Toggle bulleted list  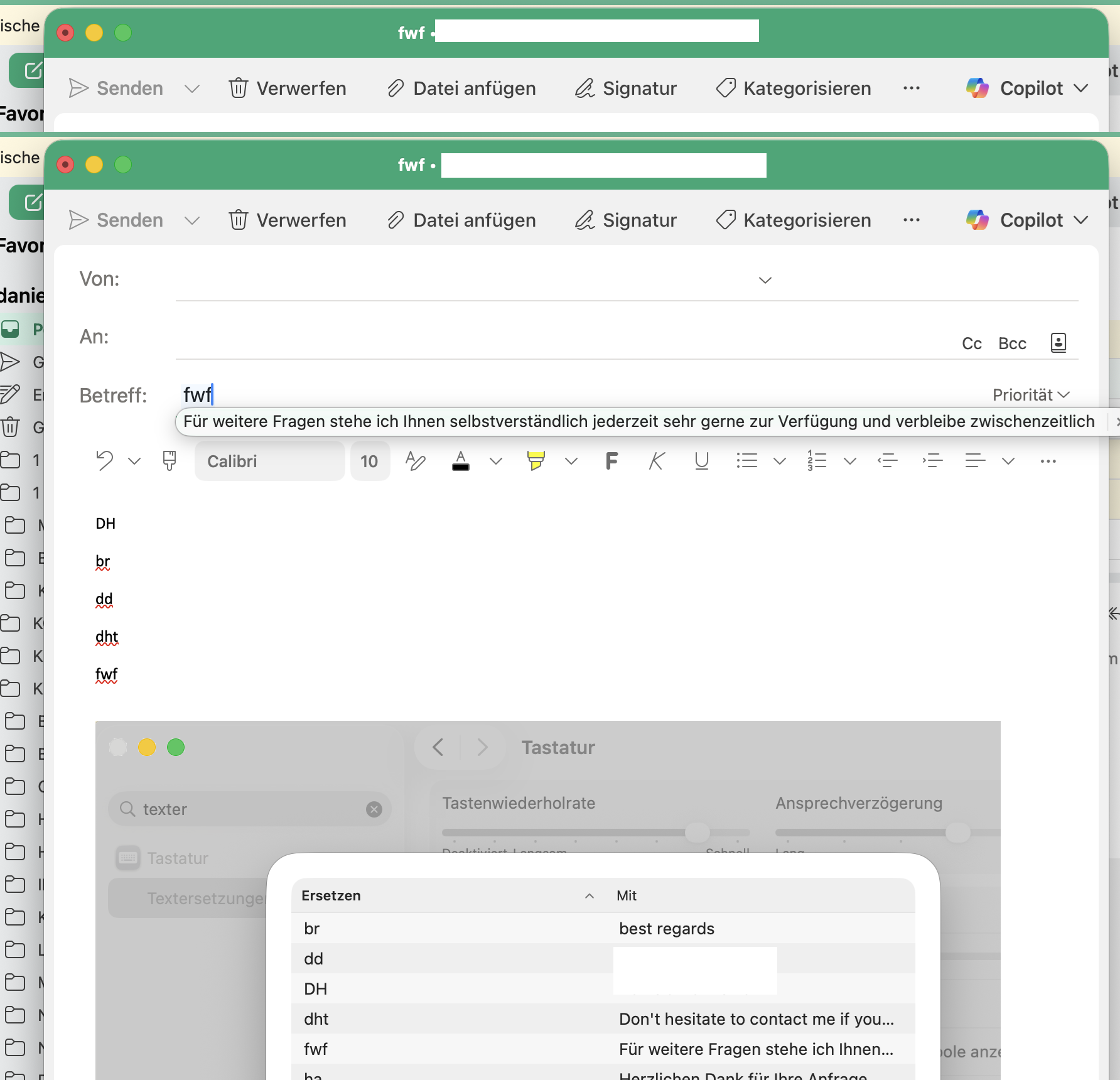[x=747, y=461]
